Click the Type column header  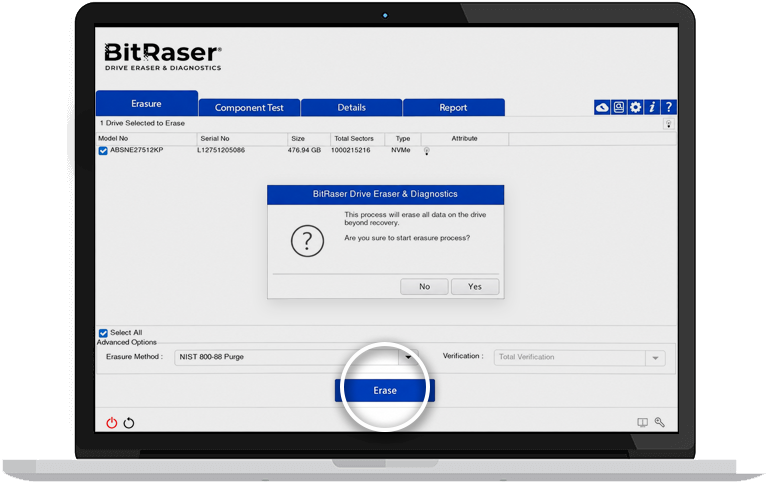tap(403, 138)
